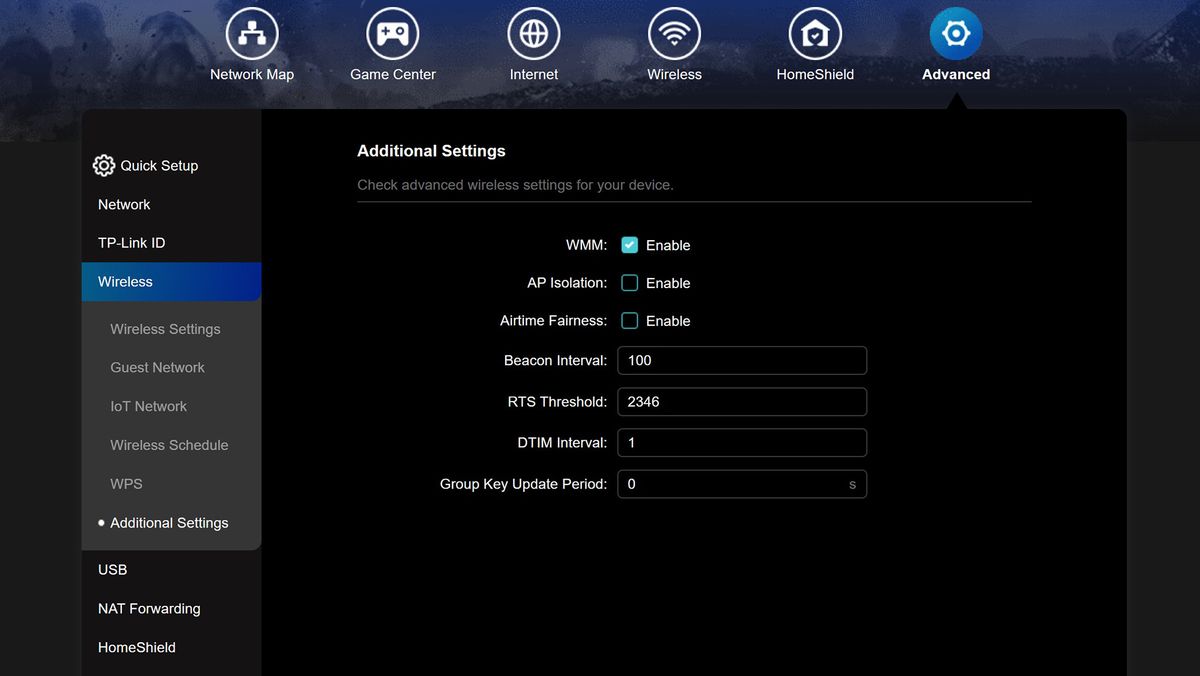Open the Network Map icon

pos(251,32)
